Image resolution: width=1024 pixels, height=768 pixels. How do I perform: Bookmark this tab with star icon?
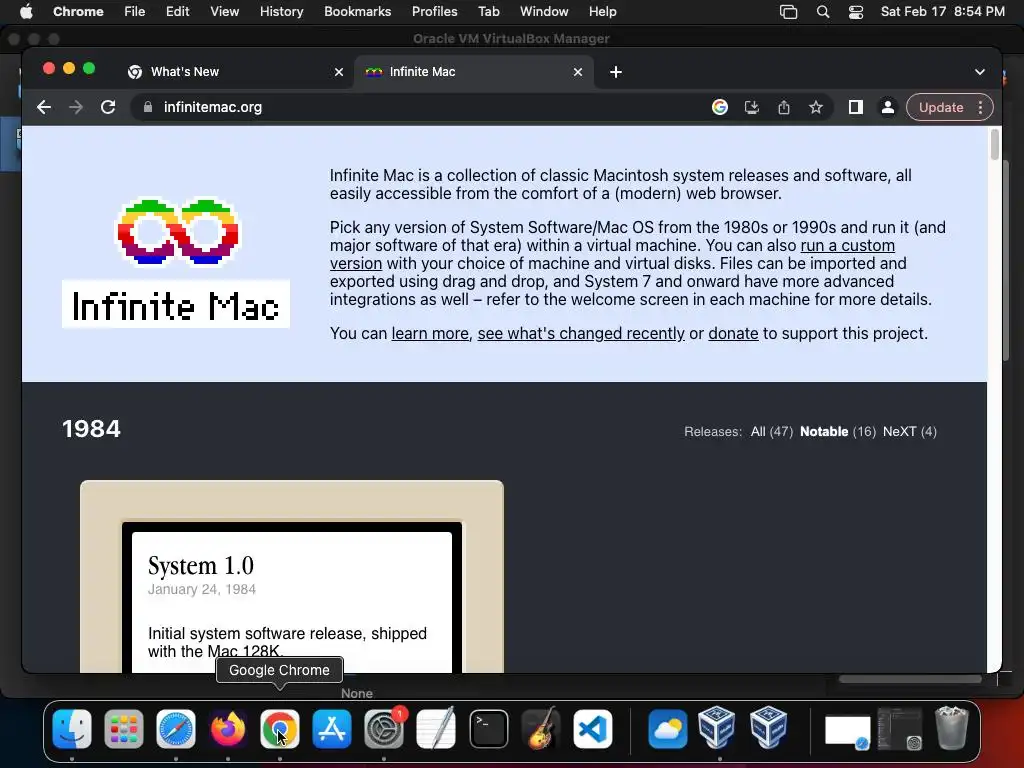(x=816, y=107)
